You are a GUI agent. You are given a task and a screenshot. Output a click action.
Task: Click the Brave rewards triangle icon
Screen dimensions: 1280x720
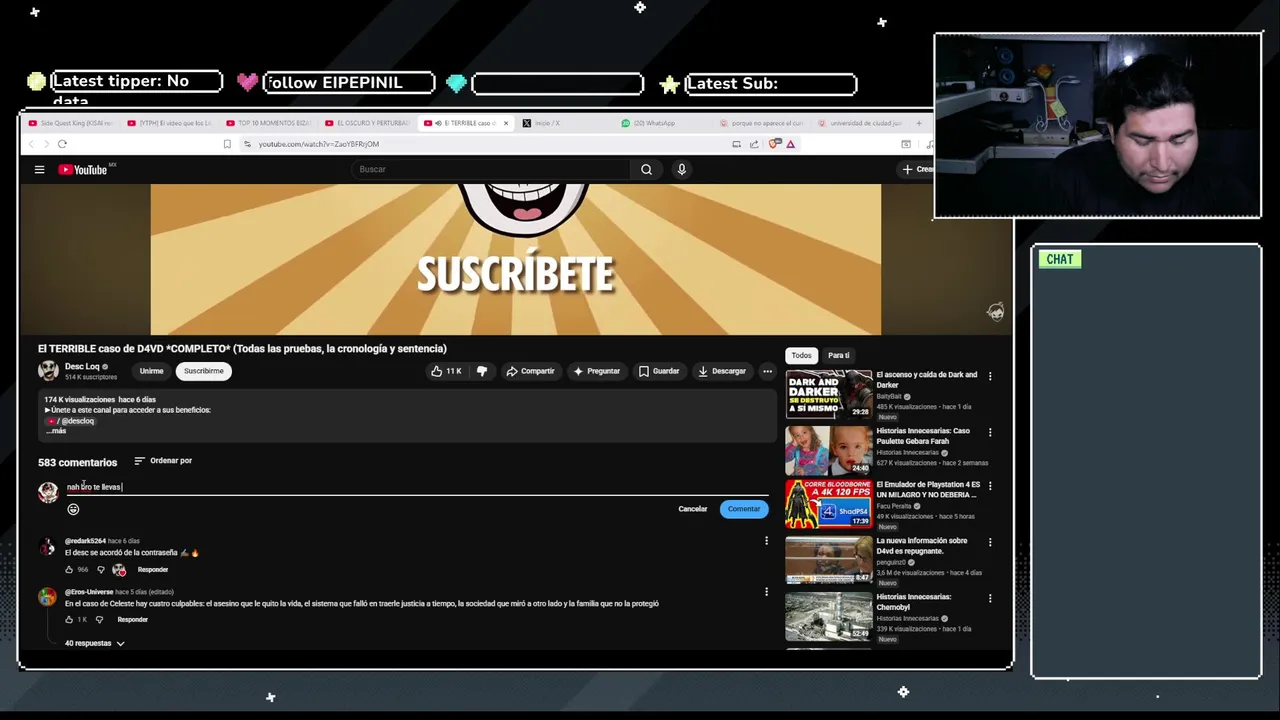click(790, 144)
